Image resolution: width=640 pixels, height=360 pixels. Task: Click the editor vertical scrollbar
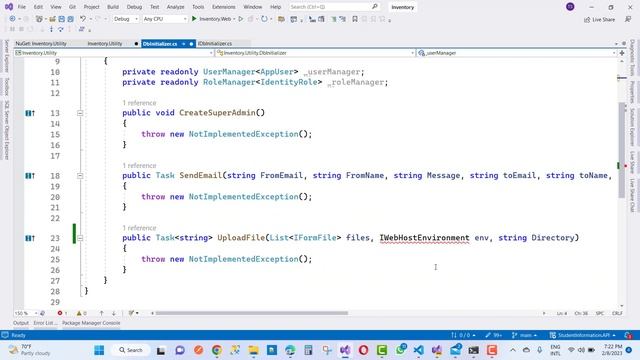[x=622, y=149]
